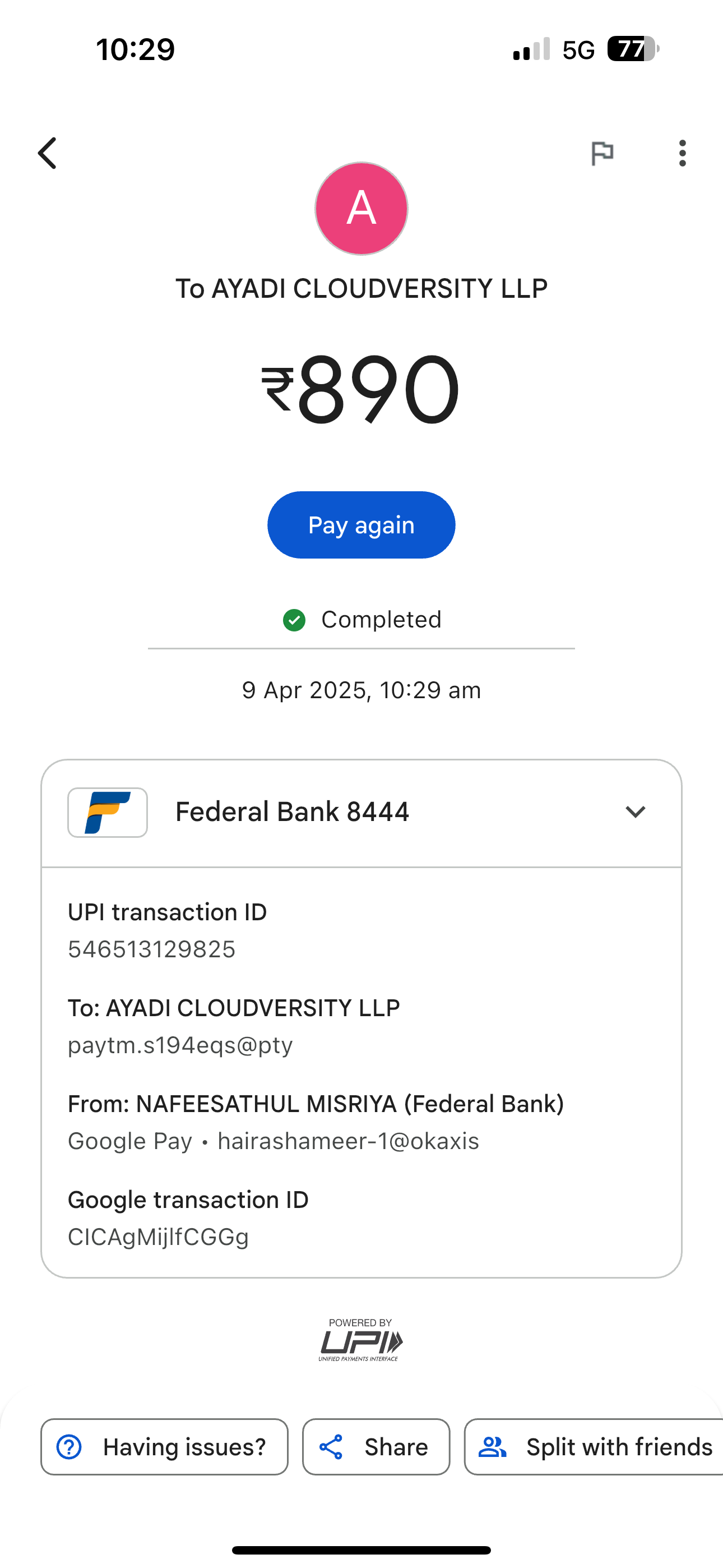
Task: Tap the flag report icon
Action: click(x=602, y=153)
